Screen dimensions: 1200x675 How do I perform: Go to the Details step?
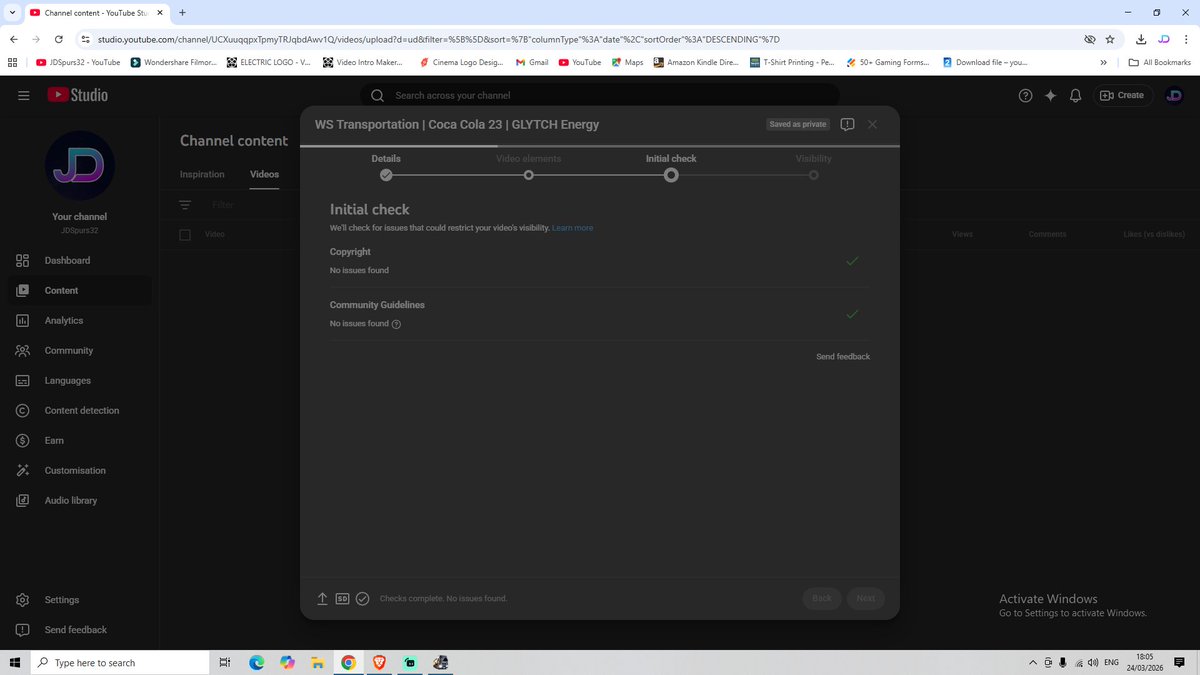[x=386, y=167]
